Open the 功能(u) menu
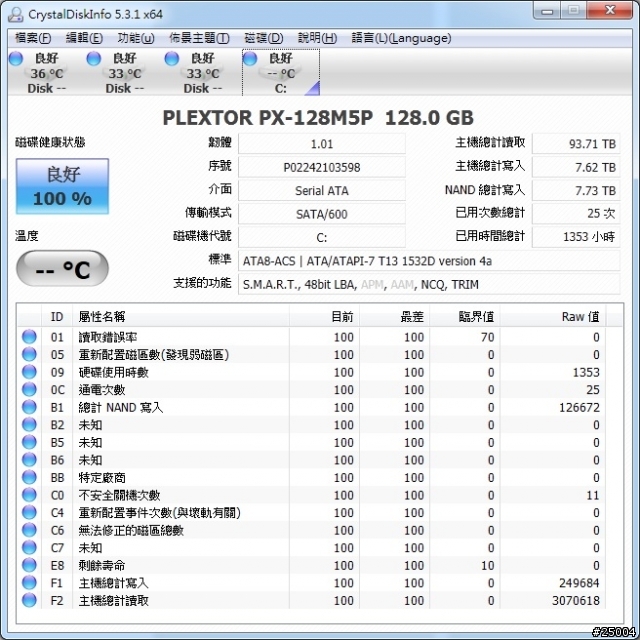Image resolution: width=640 pixels, height=640 pixels. (x=136, y=38)
